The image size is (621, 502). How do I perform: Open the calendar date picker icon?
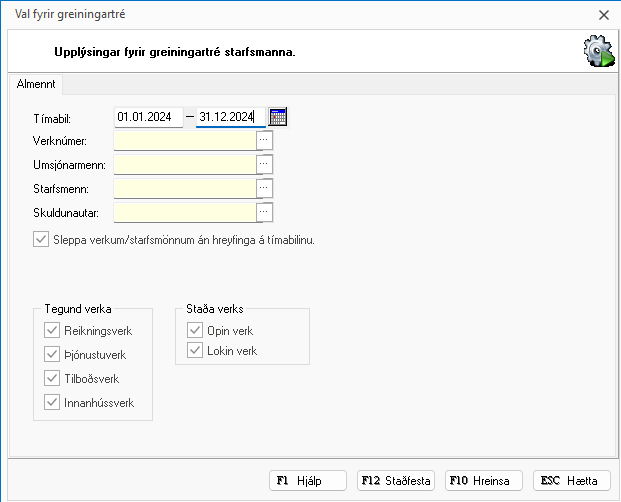tap(279, 117)
